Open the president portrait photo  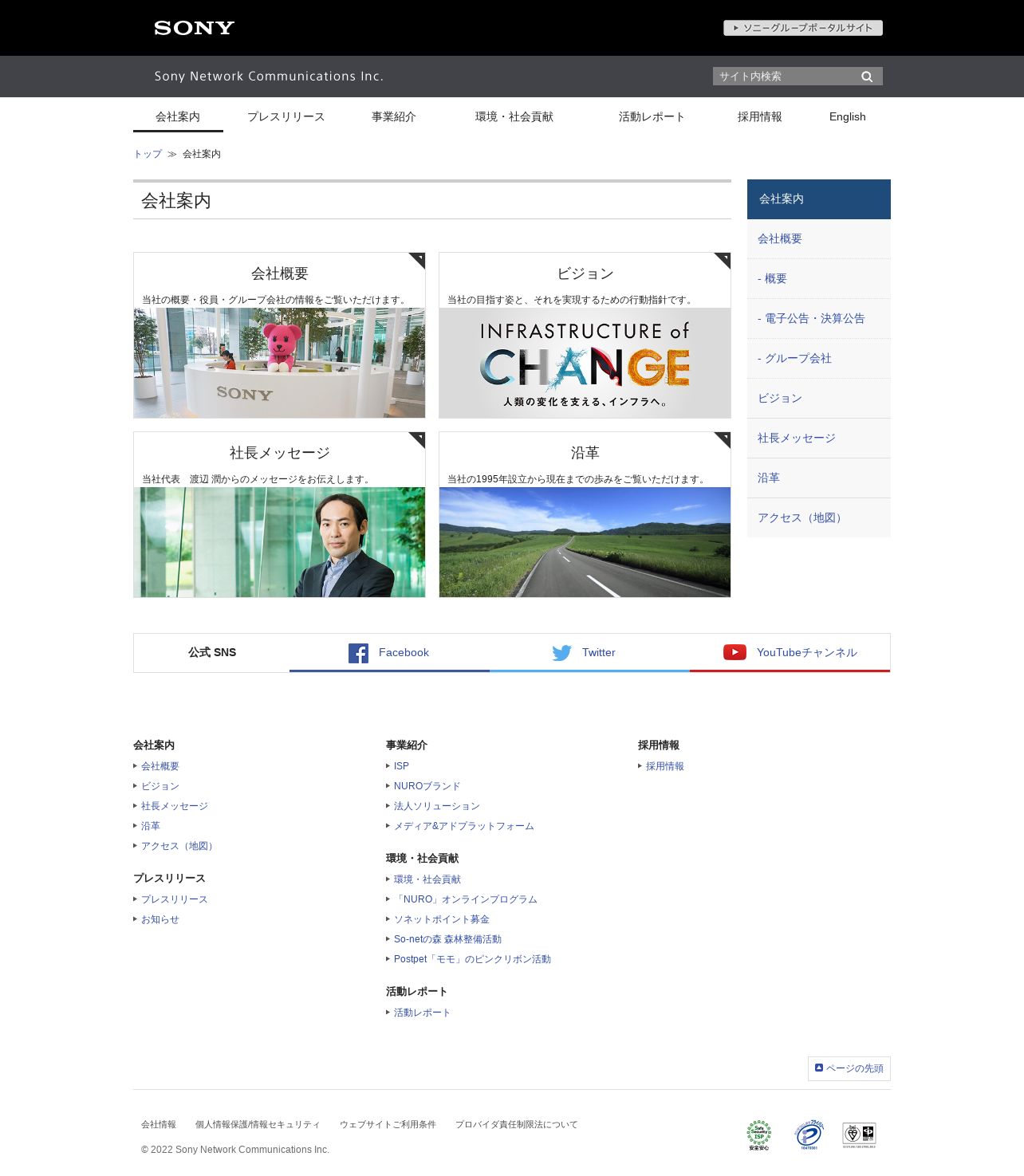[279, 542]
